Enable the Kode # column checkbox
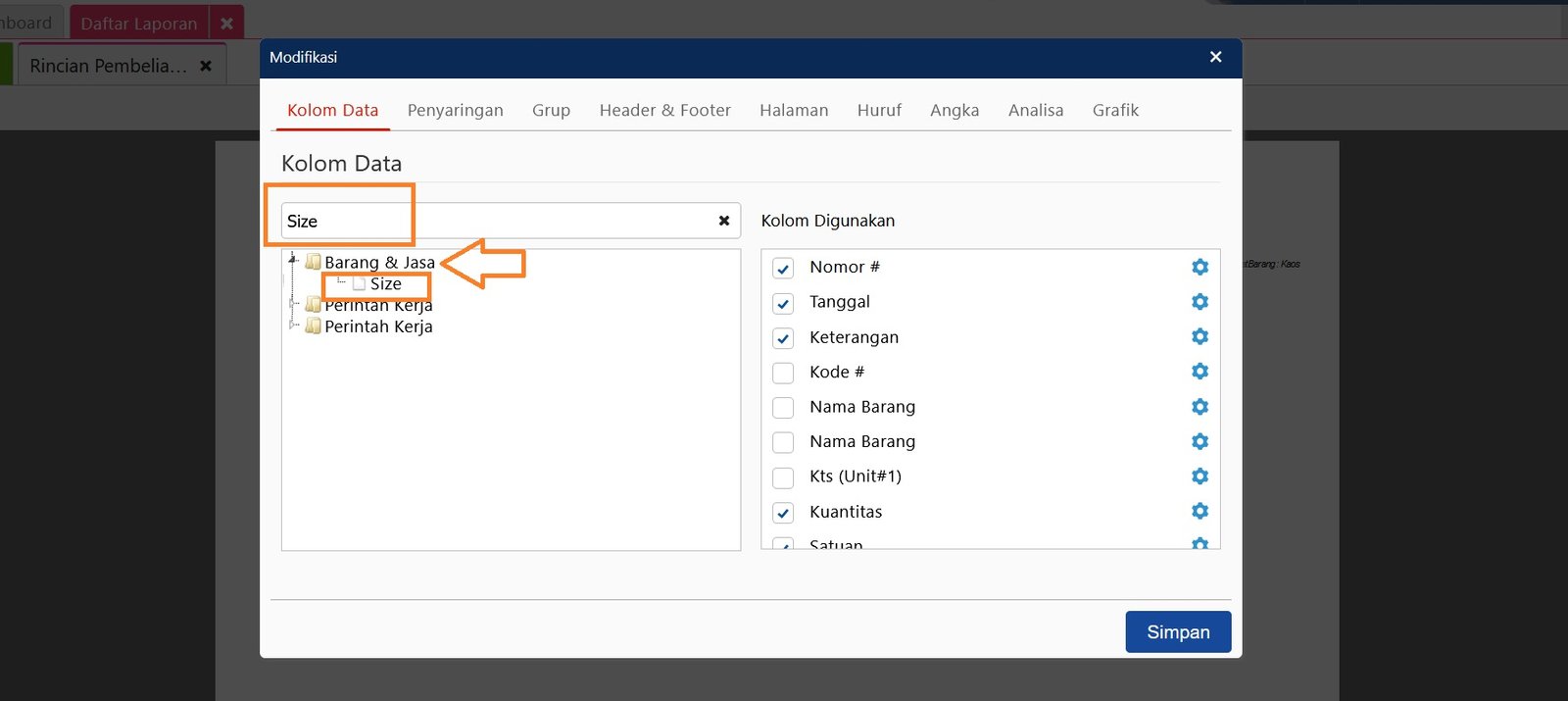The width and height of the screenshot is (1568, 701). pos(783,373)
